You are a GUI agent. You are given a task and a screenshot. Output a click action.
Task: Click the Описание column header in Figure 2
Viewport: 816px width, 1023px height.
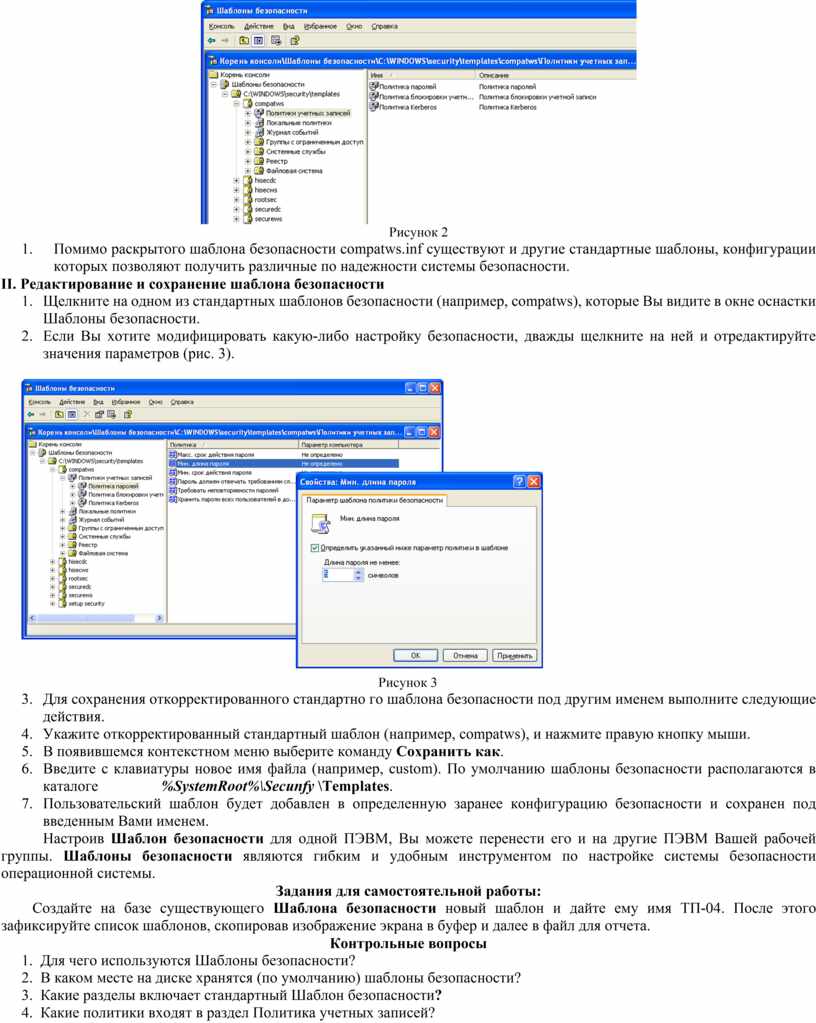556,76
